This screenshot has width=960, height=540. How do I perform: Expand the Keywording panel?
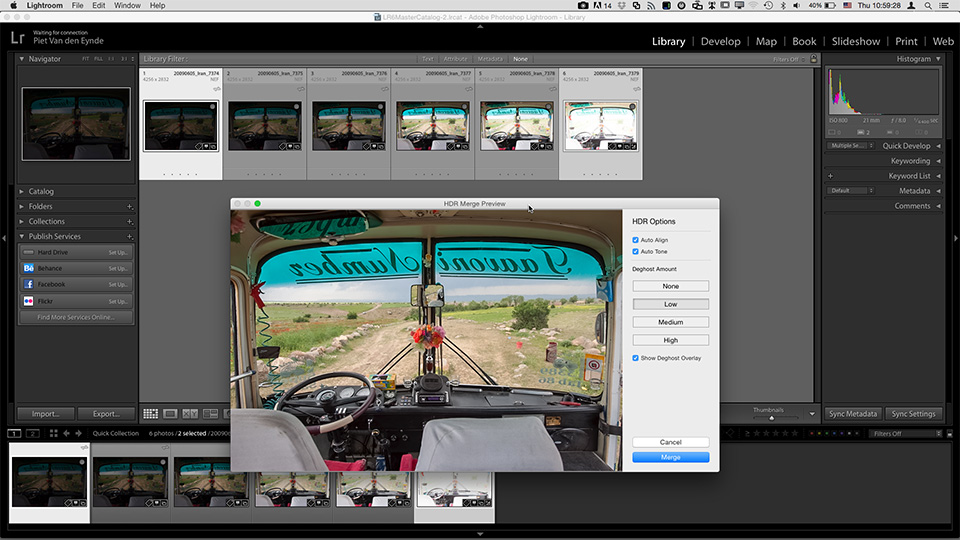tap(938, 161)
